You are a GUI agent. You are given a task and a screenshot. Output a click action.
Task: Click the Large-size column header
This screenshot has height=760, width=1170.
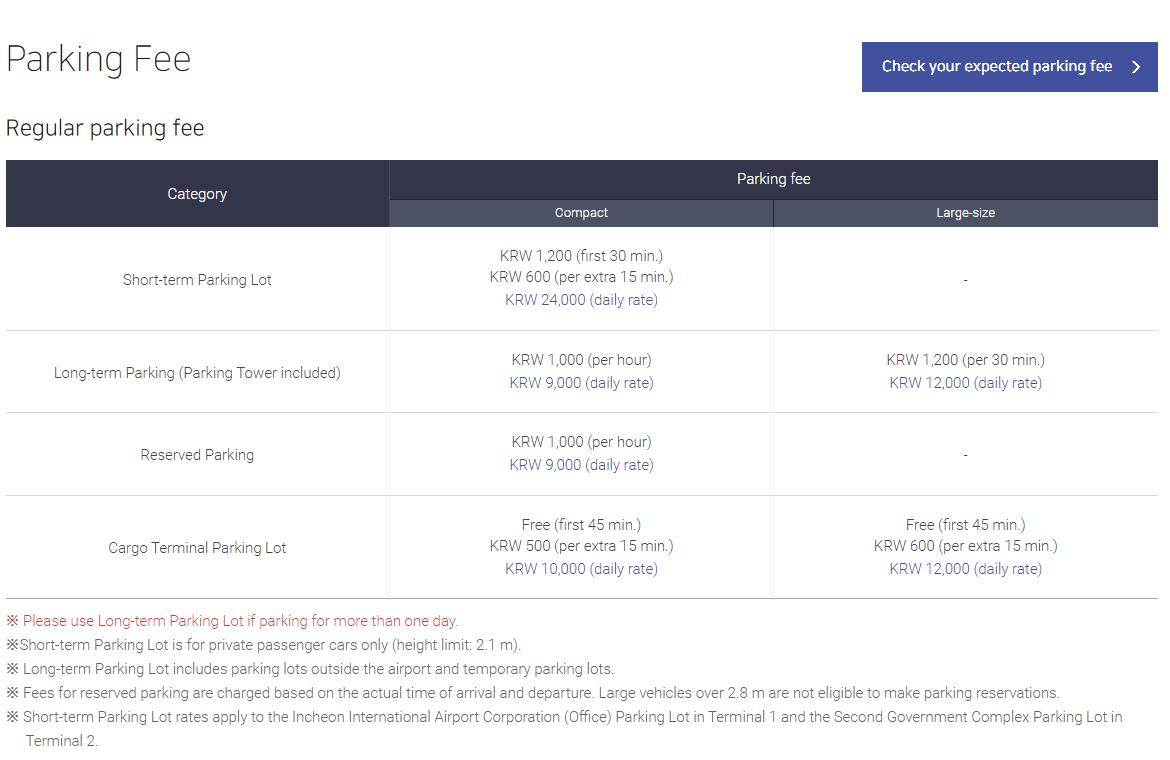coord(965,213)
